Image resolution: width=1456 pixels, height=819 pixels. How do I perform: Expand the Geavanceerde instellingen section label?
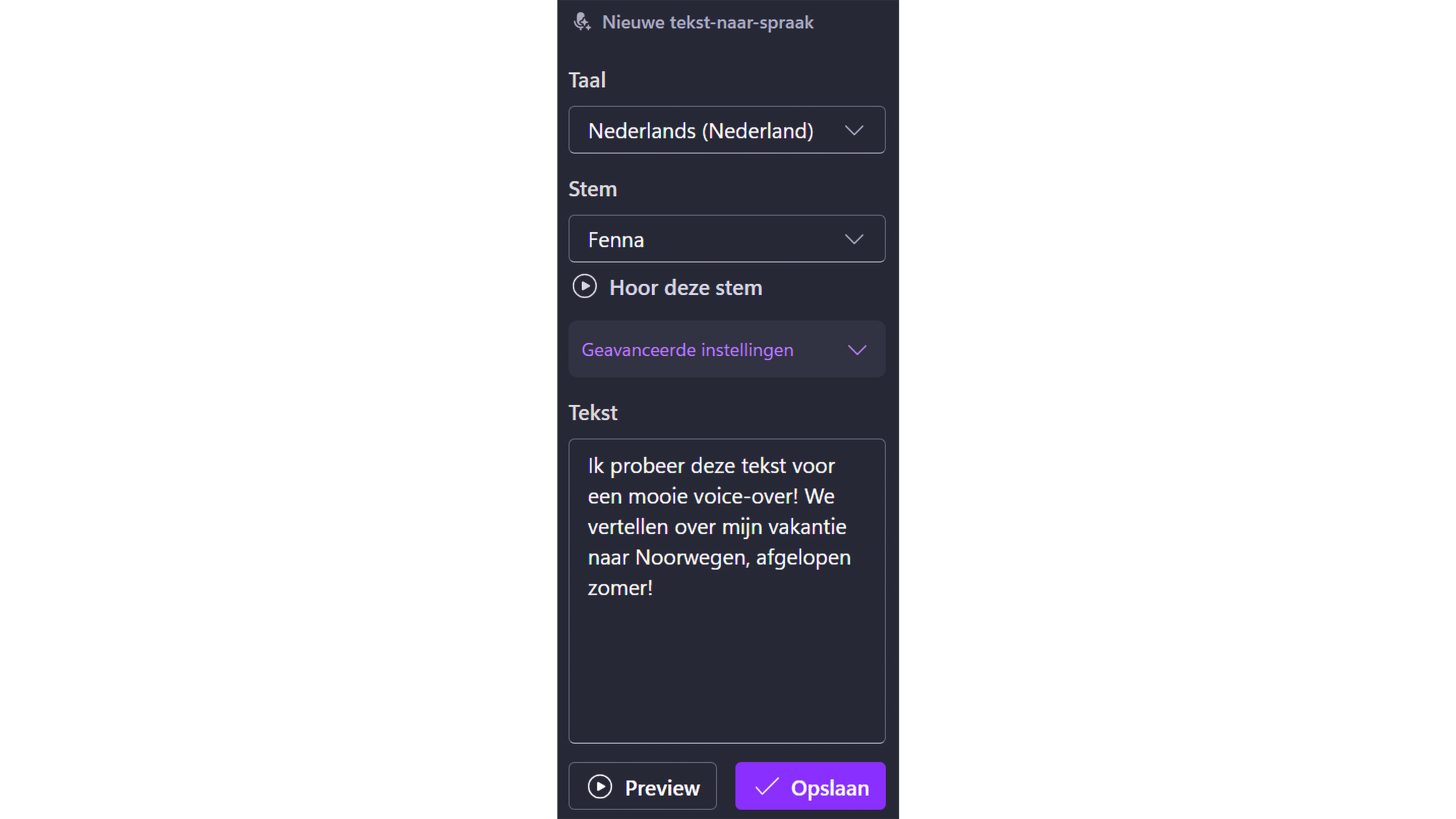tap(687, 350)
